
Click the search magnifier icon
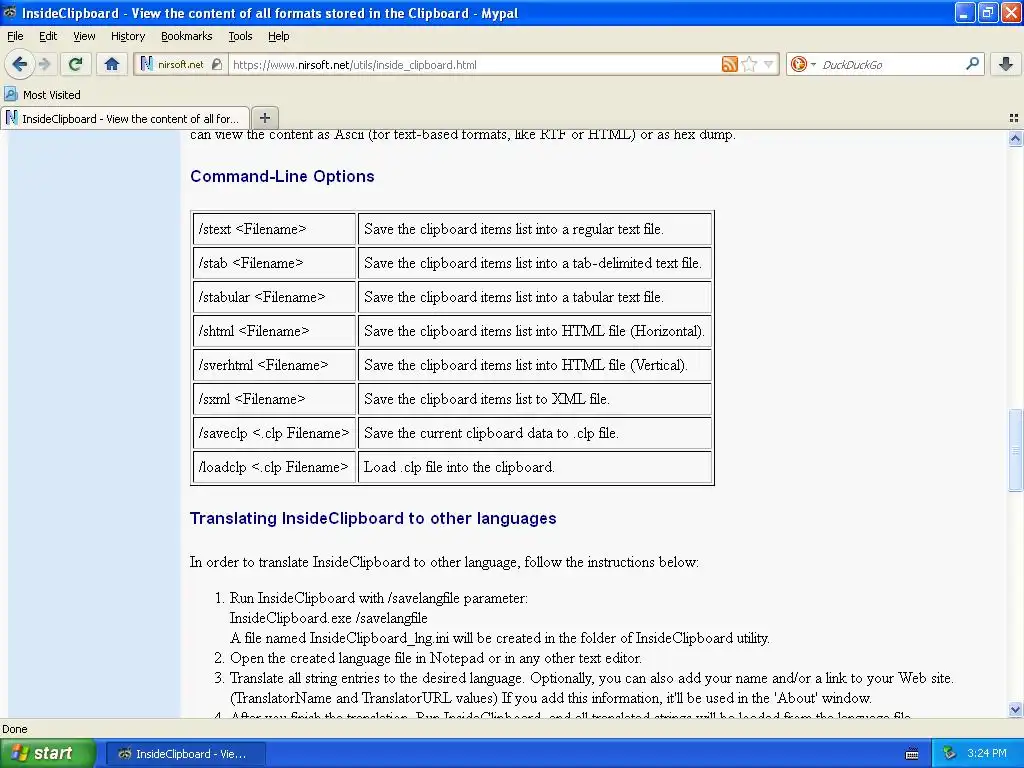coord(972,63)
